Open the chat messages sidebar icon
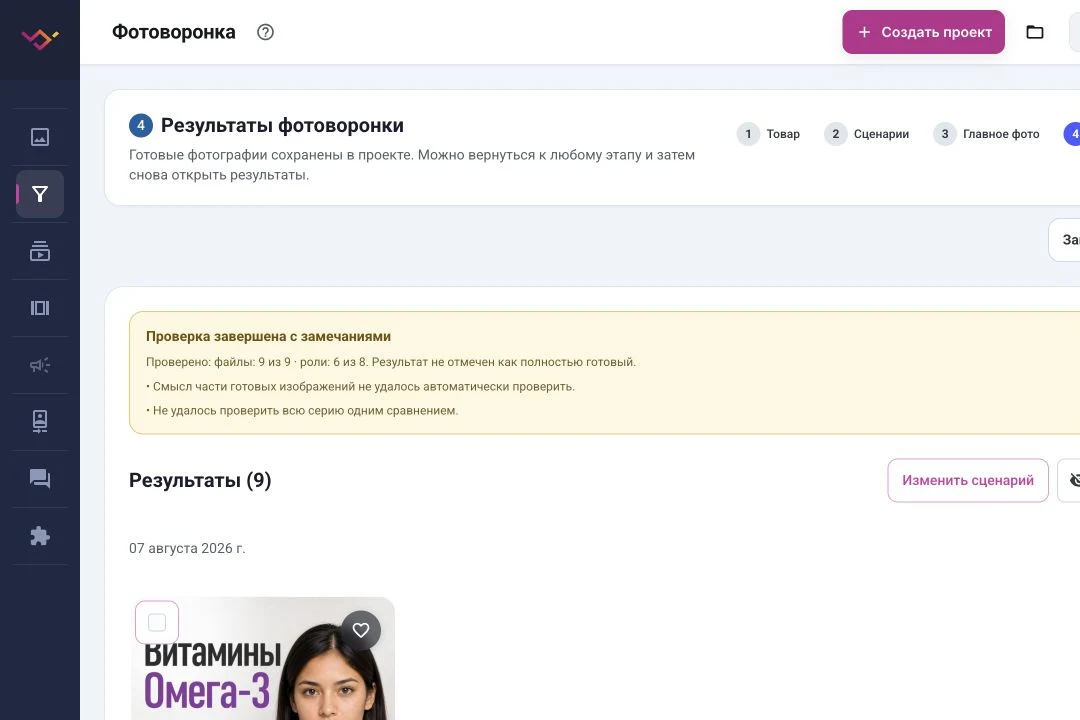1080x720 pixels. [x=40, y=479]
